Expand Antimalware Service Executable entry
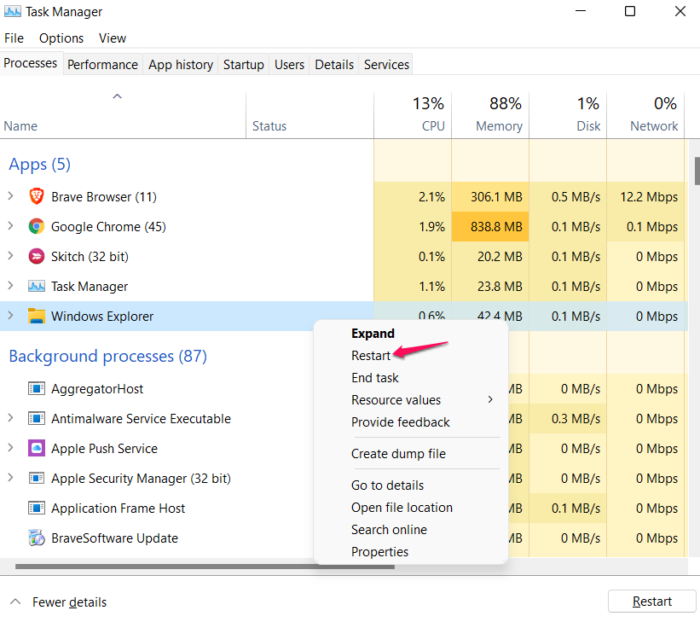Screen dimensions: 700x622 [x=10, y=419]
